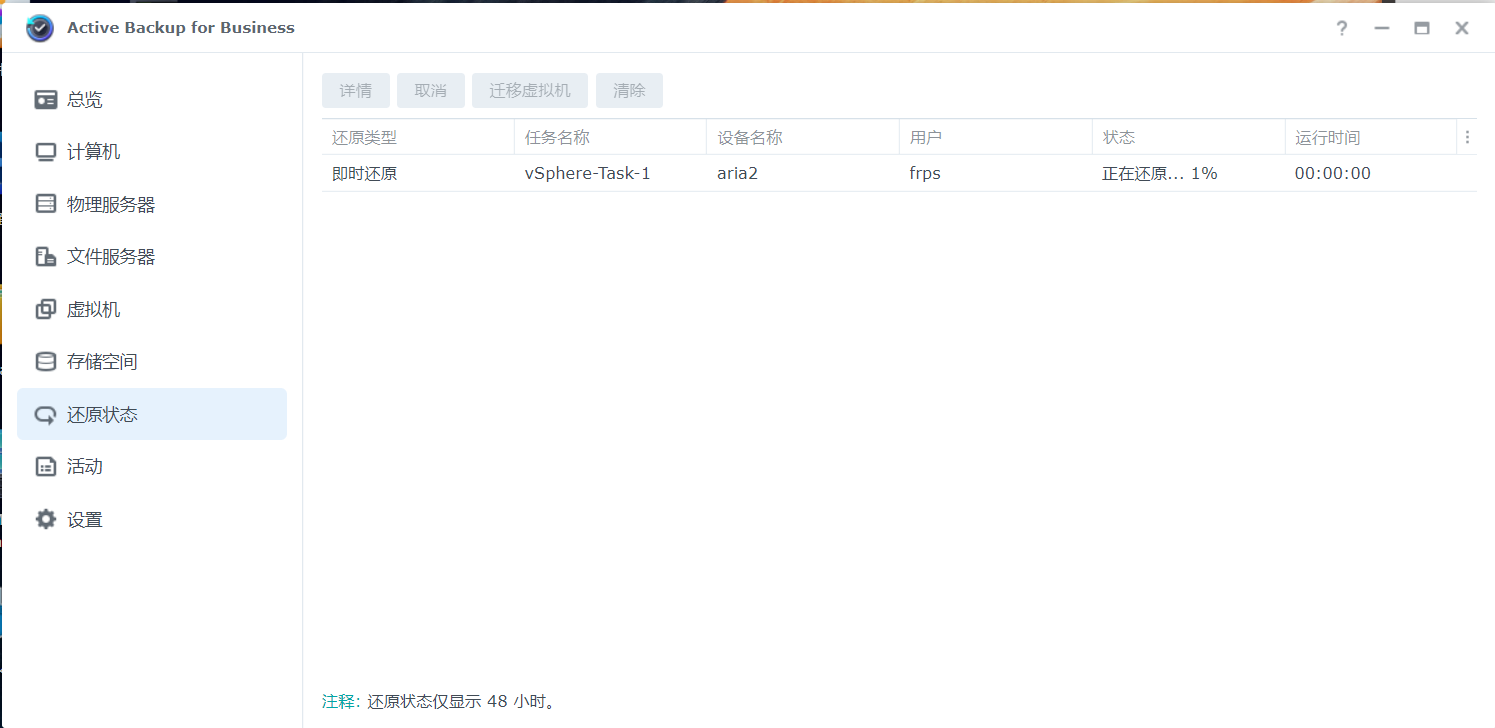This screenshot has height=728, width=1495.
Task: Open the 计算机 section
Action: [x=152, y=152]
